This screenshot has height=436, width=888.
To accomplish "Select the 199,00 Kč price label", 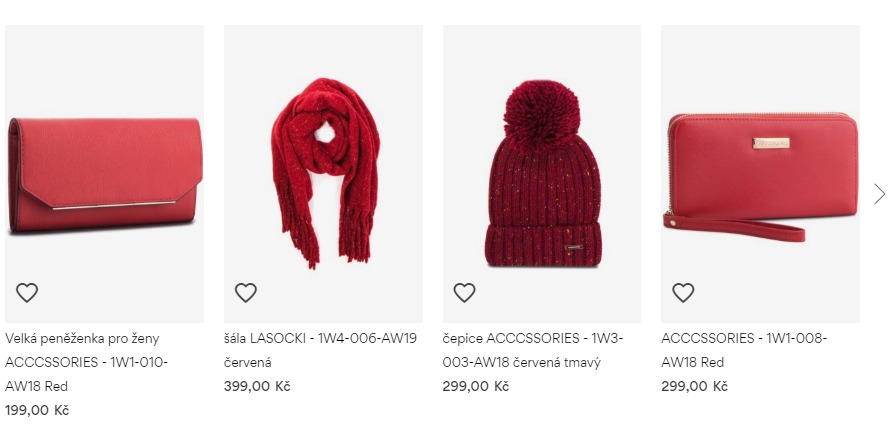I will 37,411.
